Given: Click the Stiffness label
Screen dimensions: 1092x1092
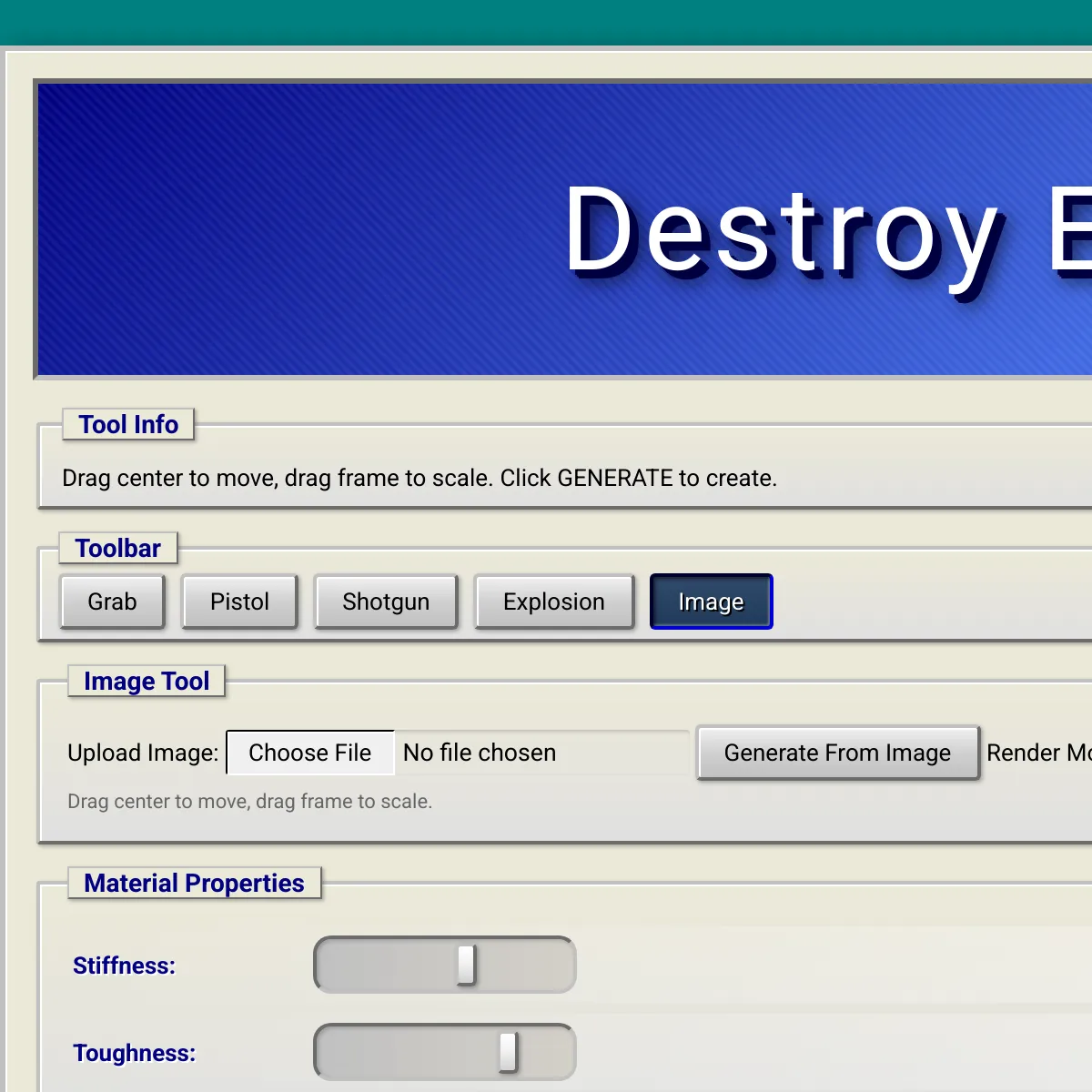Looking at the screenshot, I should 124,966.
